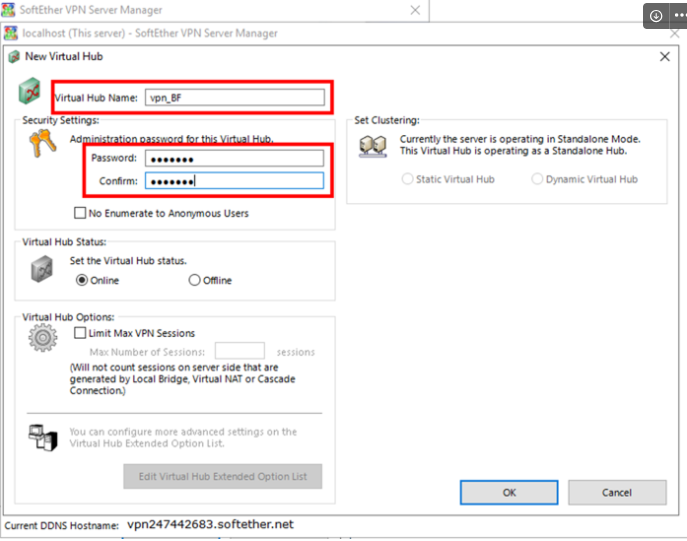Click the safe icon in Virtual Hub Status
This screenshot has width=687, height=541.
[41, 268]
